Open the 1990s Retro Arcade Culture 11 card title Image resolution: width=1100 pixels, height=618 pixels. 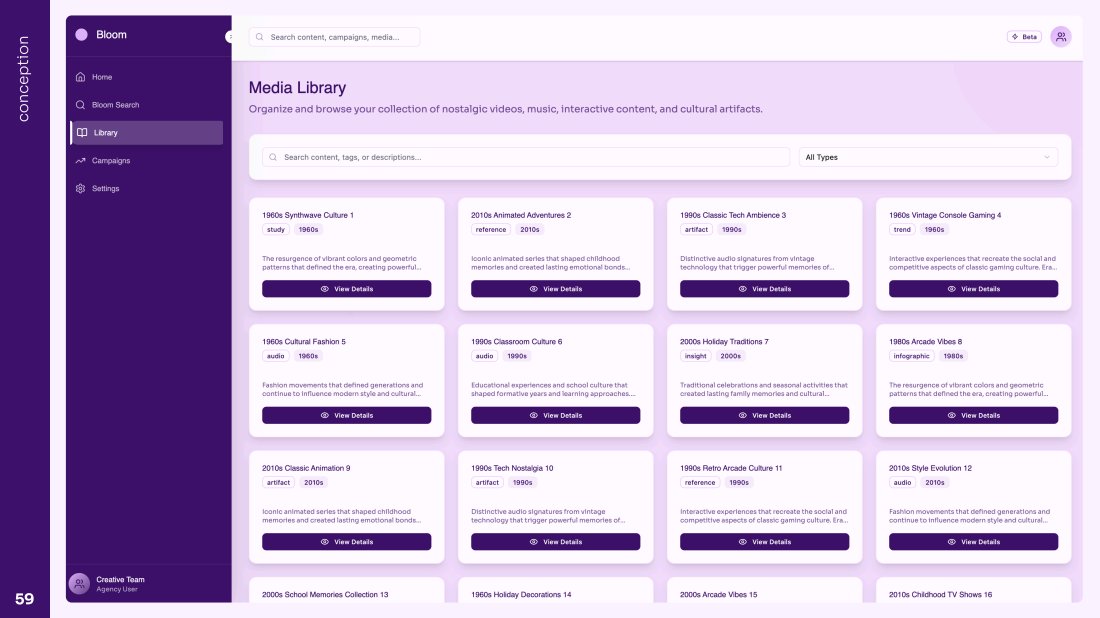pyautogui.click(x=731, y=468)
